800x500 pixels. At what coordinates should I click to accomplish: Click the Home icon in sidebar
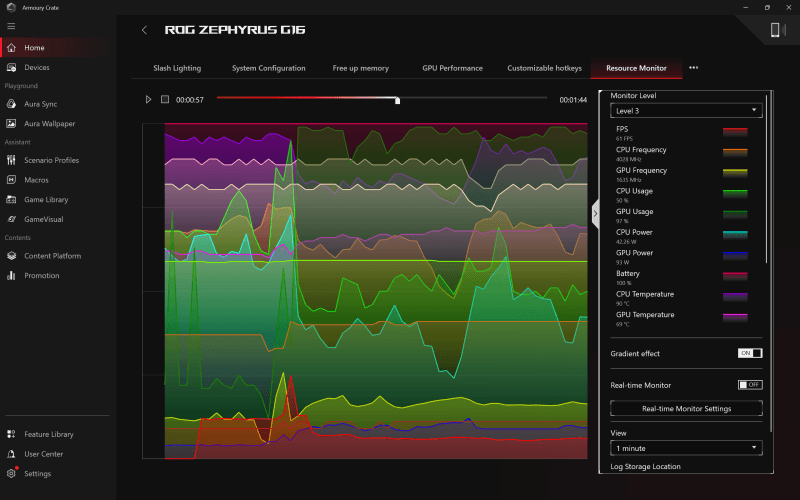pos(11,47)
